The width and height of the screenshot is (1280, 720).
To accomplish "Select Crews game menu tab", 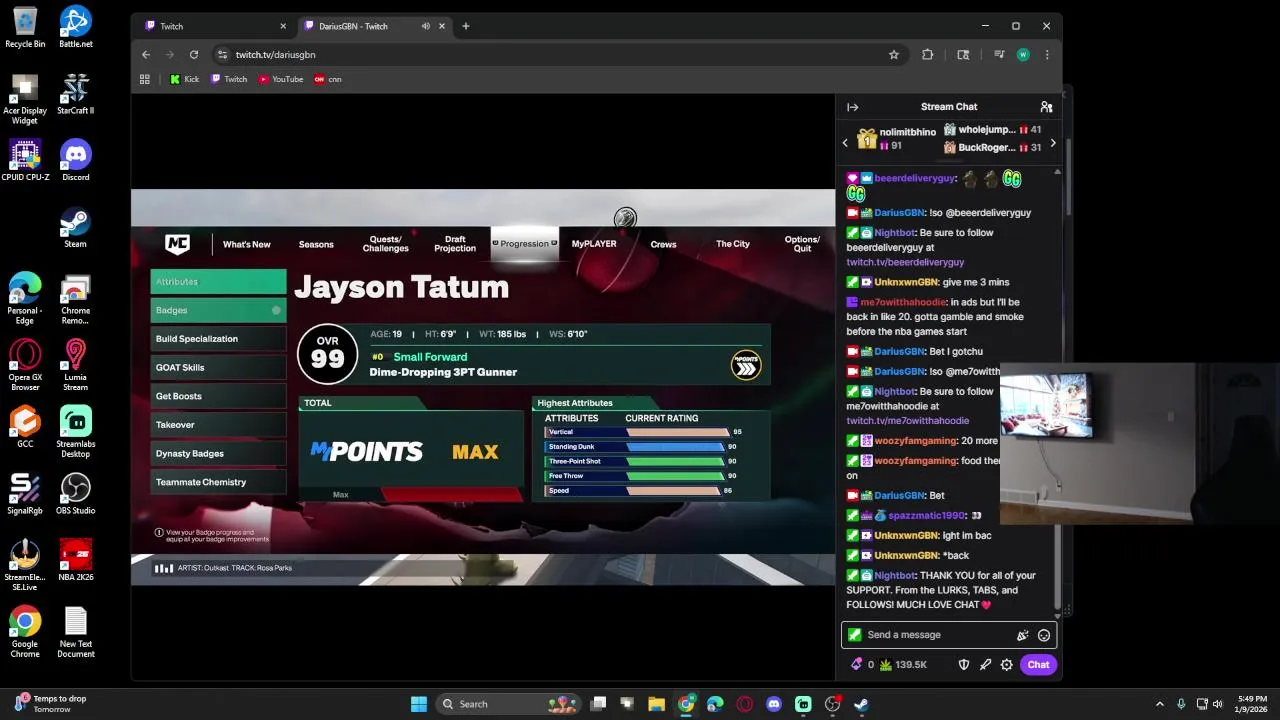I will click(663, 244).
